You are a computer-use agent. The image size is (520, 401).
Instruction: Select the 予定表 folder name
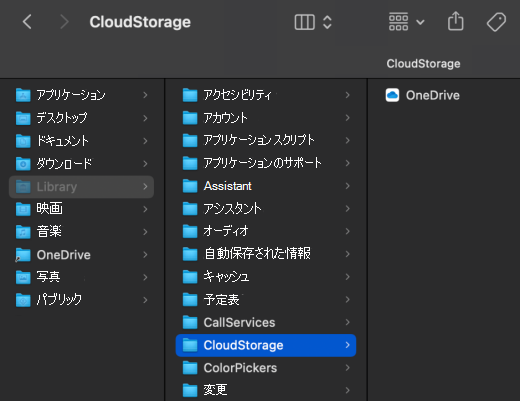pos(222,299)
